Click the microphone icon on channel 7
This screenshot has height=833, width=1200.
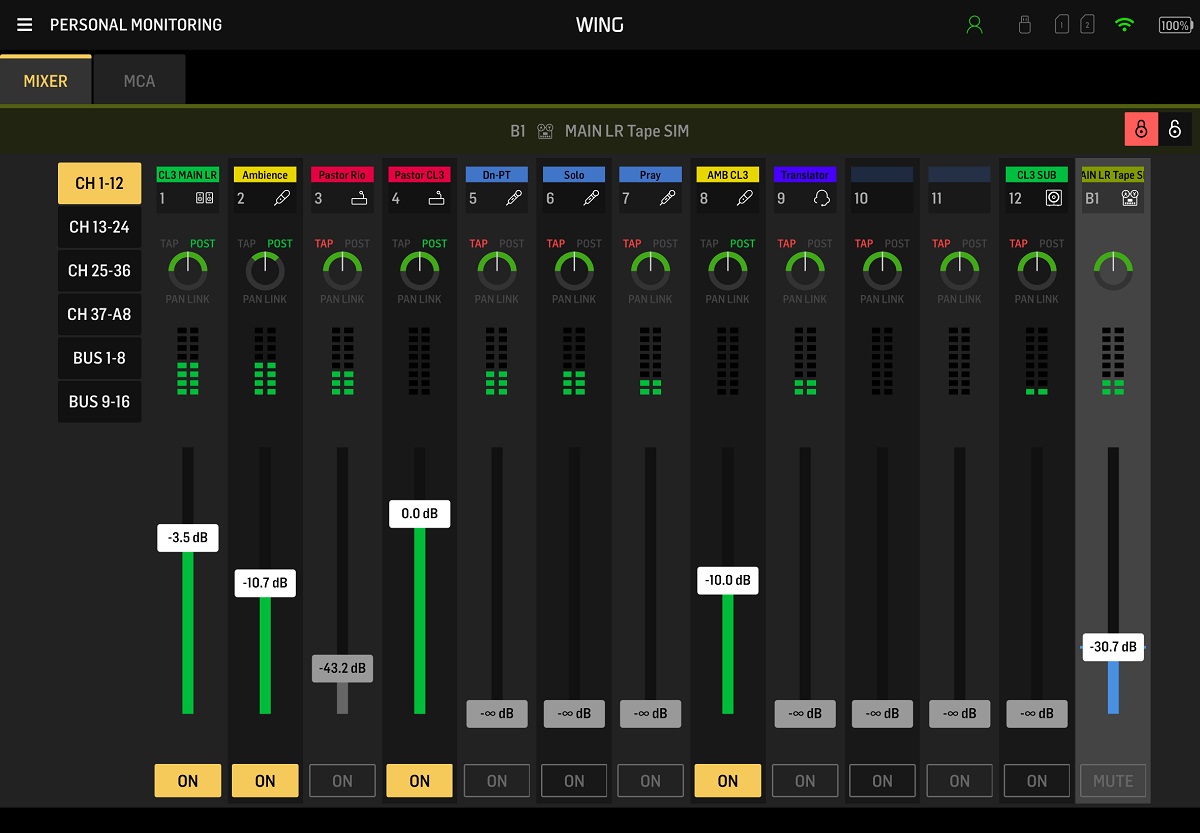click(667, 198)
